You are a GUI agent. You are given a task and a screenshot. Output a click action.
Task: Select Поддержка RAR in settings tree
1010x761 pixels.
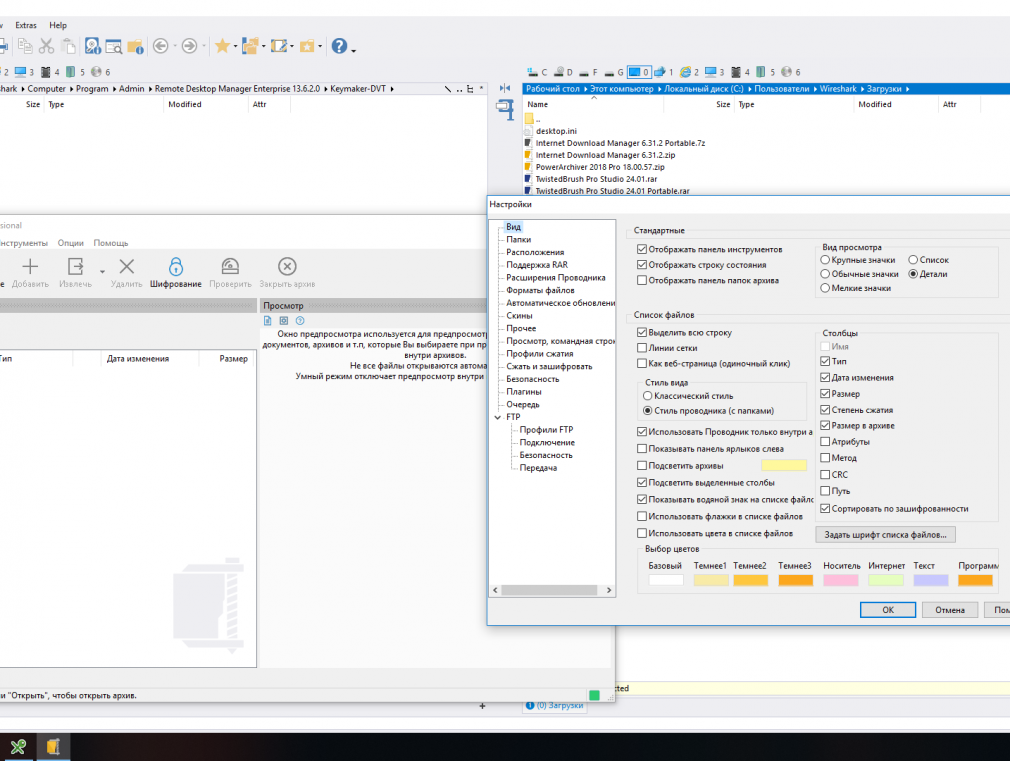click(537, 265)
